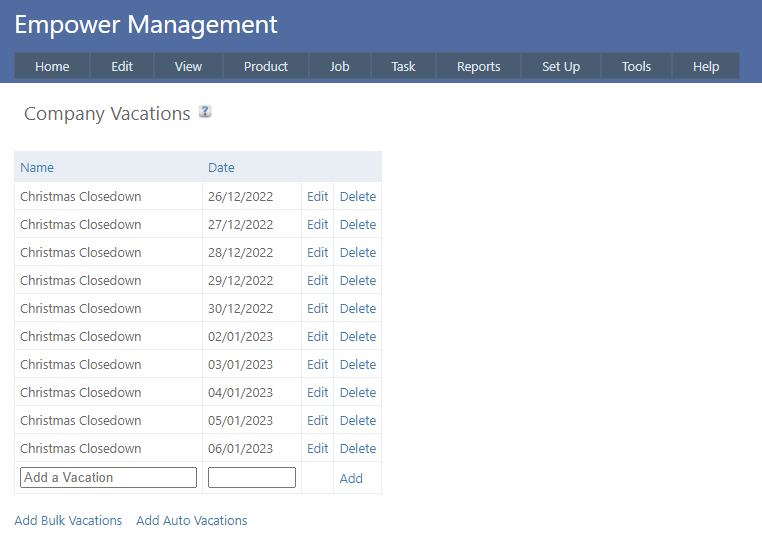Edit the 26/12/2022 Christmas Closedown entry
This screenshot has width=762, height=553.
tap(317, 197)
